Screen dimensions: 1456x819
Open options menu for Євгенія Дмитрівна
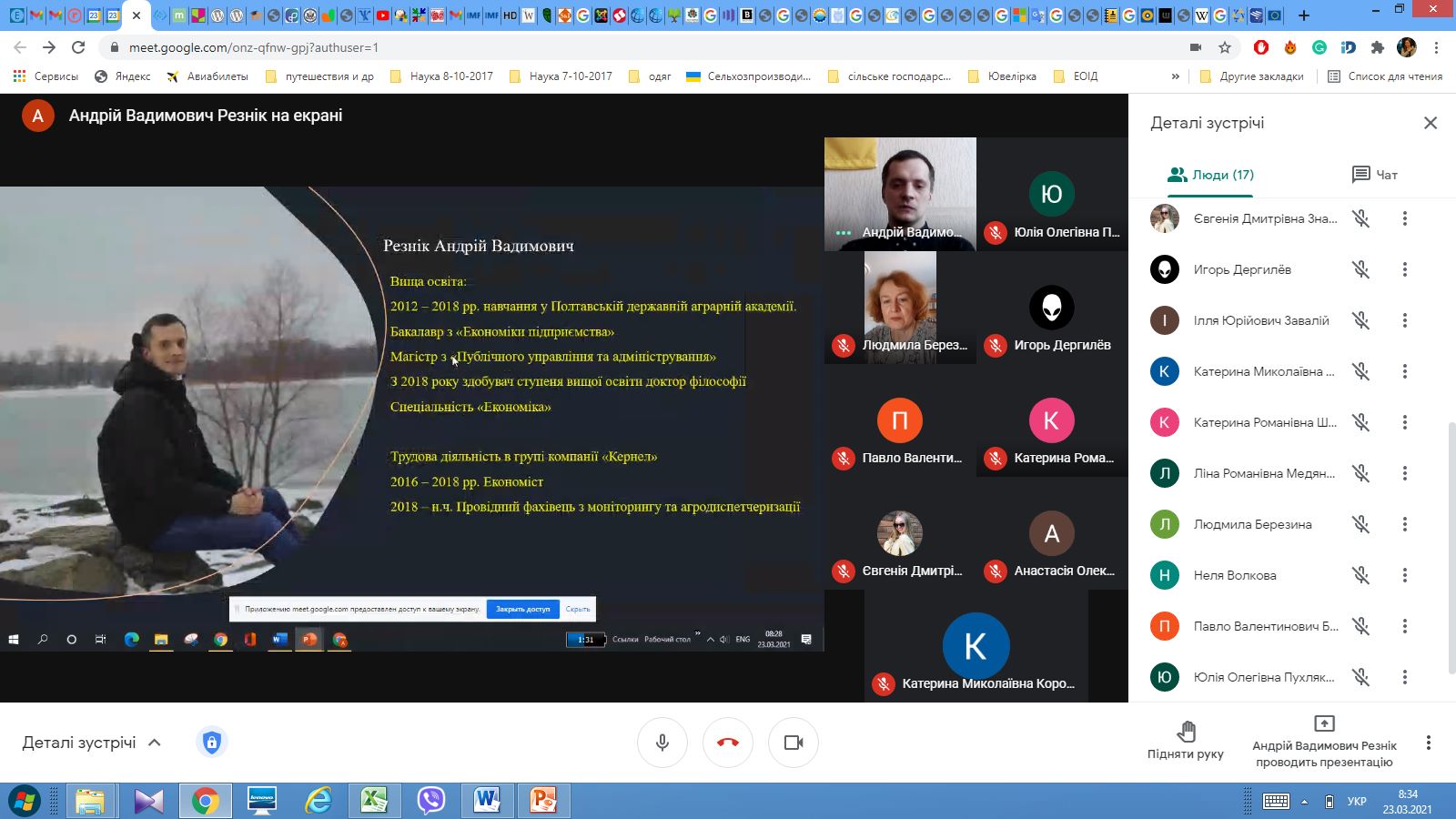click(x=1405, y=218)
